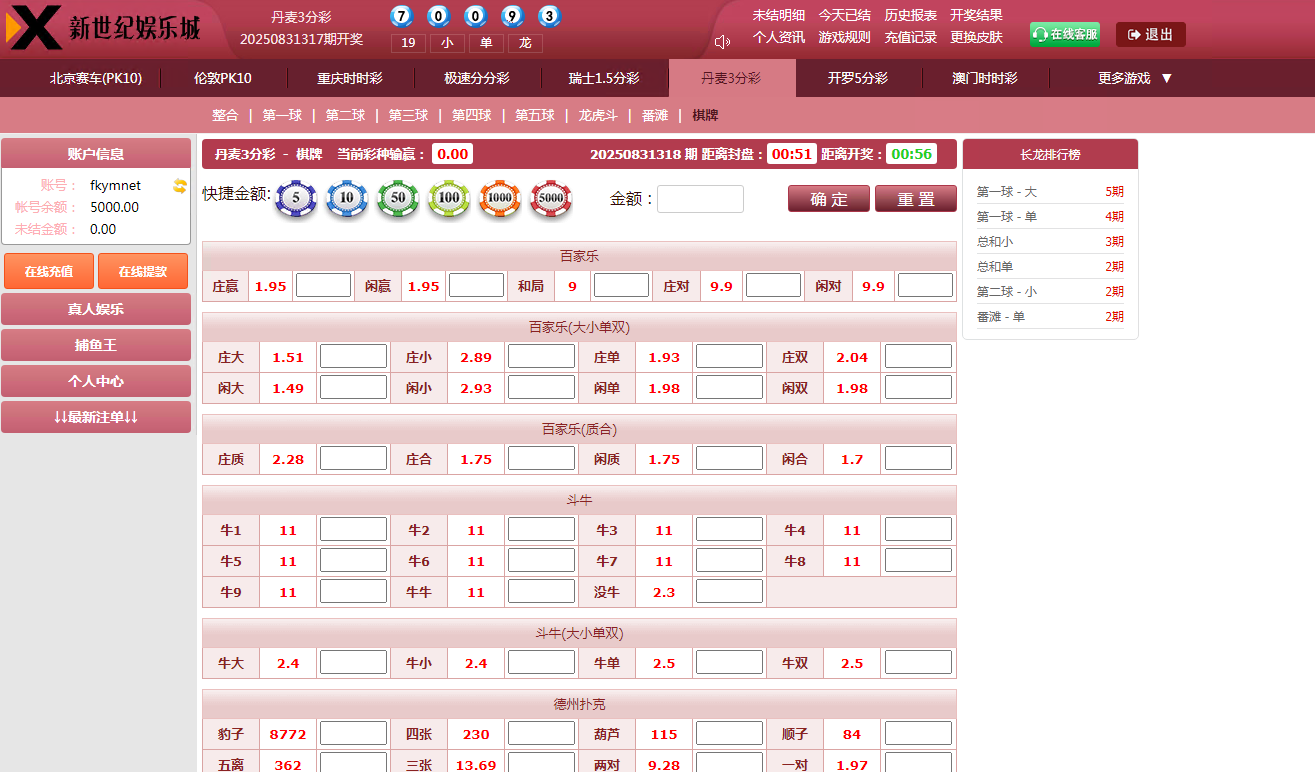The width and height of the screenshot is (1315, 772).
Task: Reset the bet form with 重置
Action: (x=915, y=198)
